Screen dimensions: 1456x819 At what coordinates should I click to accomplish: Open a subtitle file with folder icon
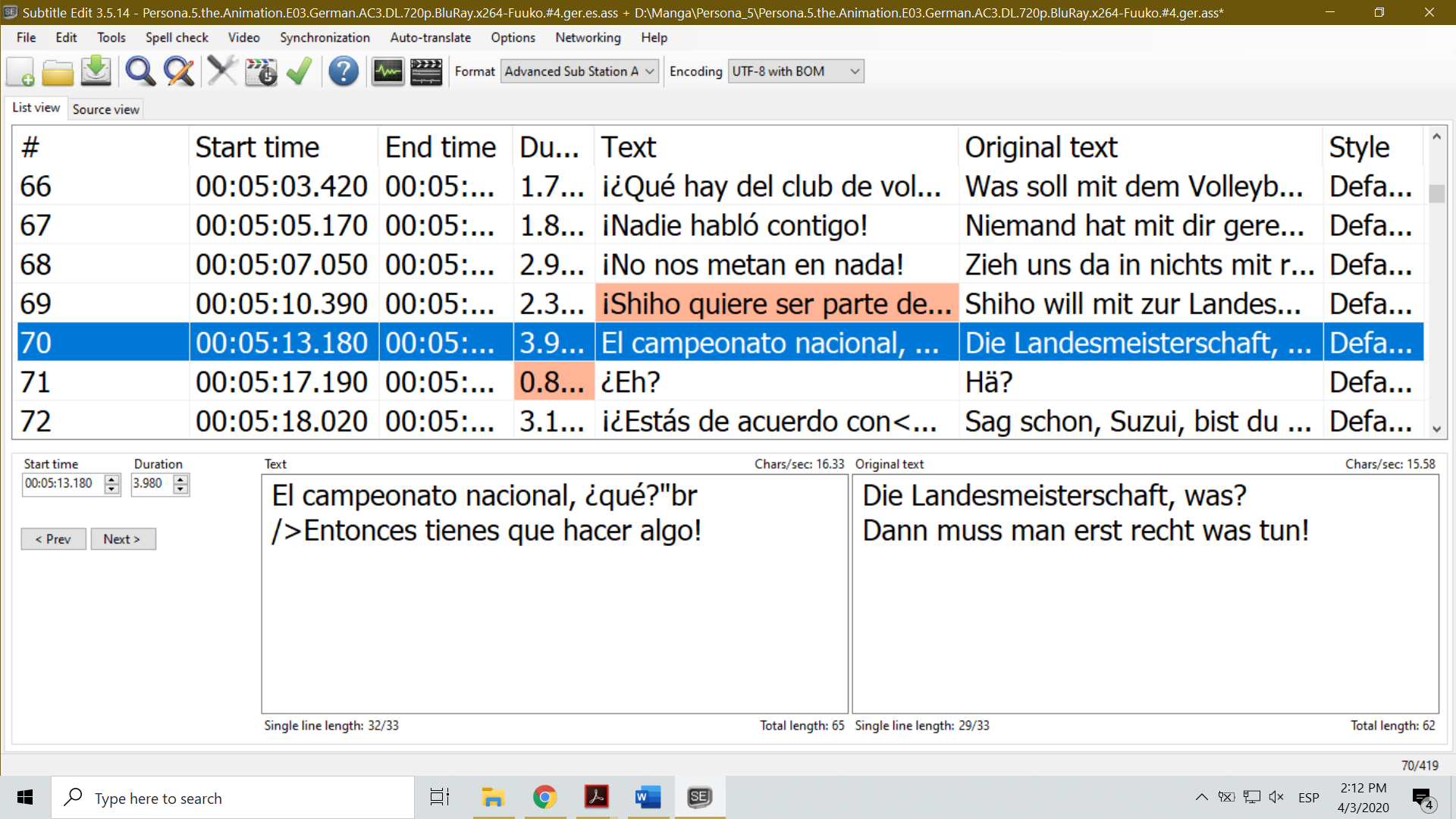coord(58,71)
